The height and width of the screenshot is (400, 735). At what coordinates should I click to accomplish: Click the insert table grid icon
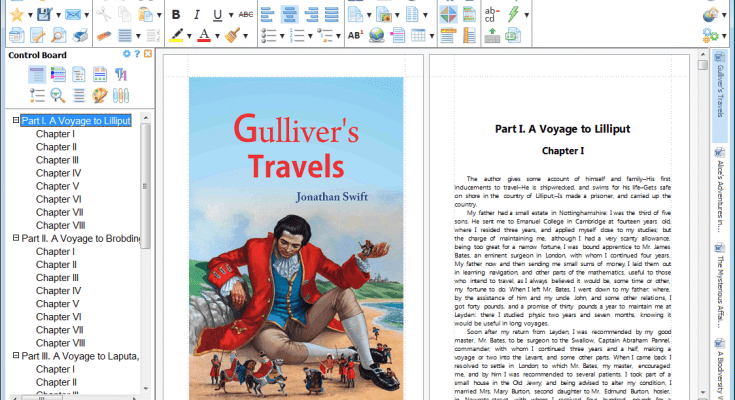click(x=418, y=36)
